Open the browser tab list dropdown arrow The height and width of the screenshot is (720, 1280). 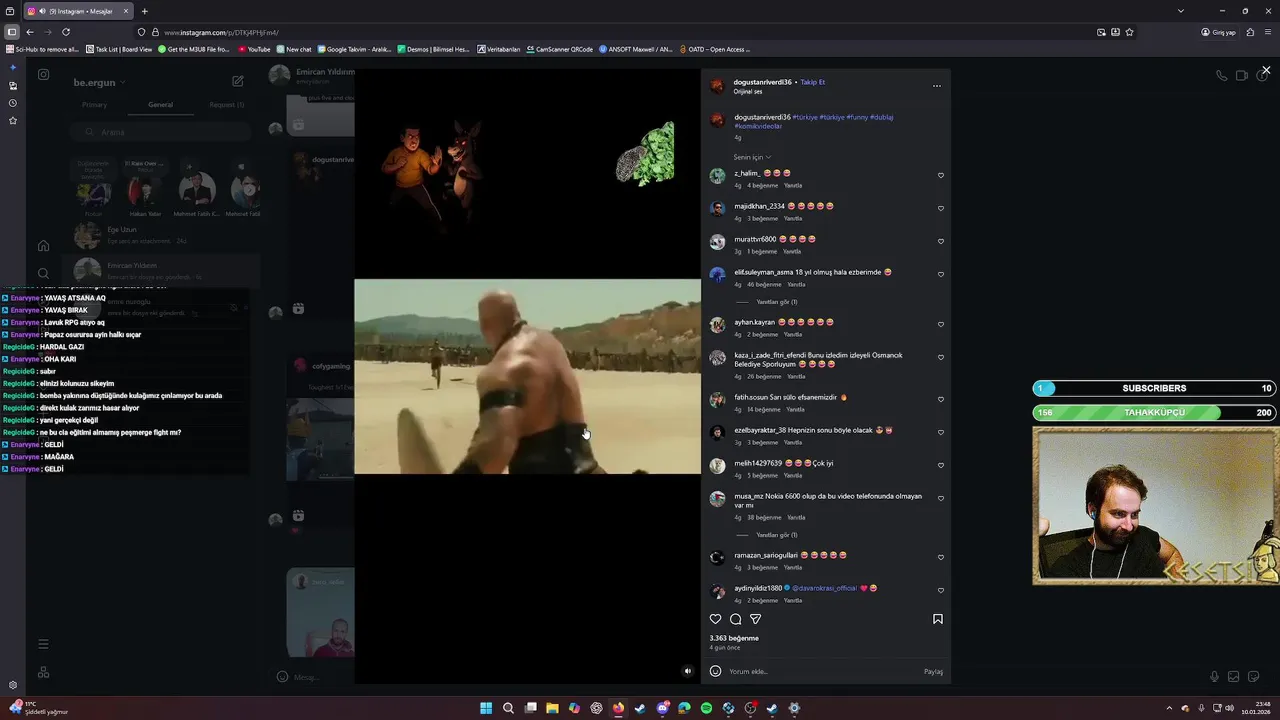(x=1180, y=11)
